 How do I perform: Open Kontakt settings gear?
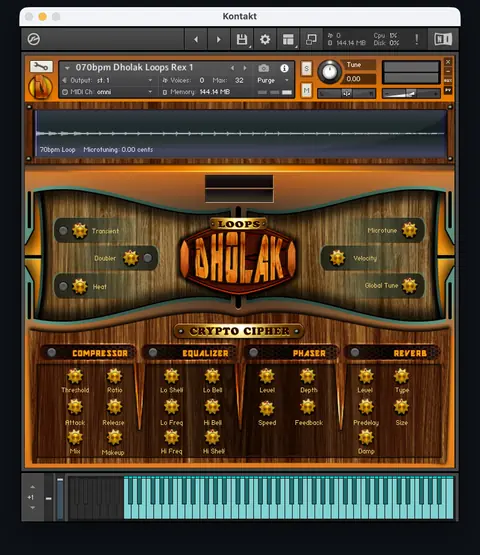[x=265, y=39]
